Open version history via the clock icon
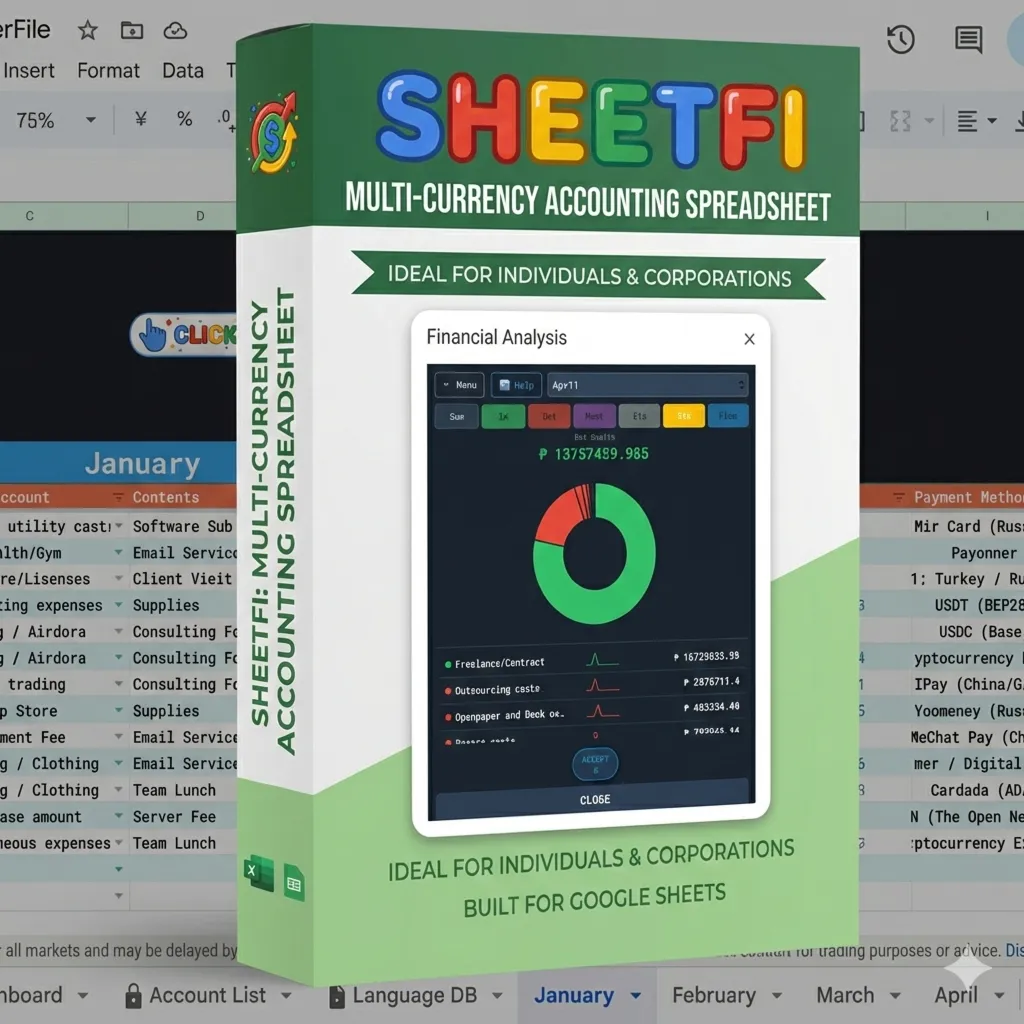The height and width of the screenshot is (1024, 1024). click(901, 39)
